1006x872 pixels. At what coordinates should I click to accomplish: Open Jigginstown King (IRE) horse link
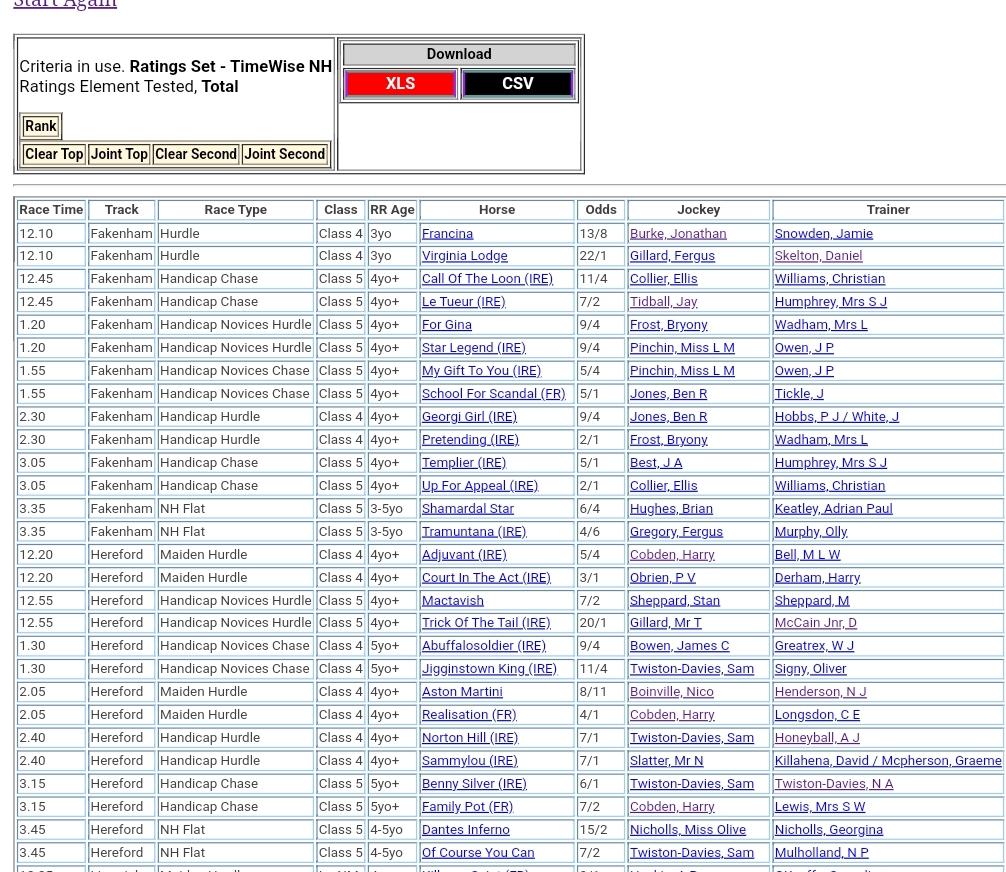488,668
